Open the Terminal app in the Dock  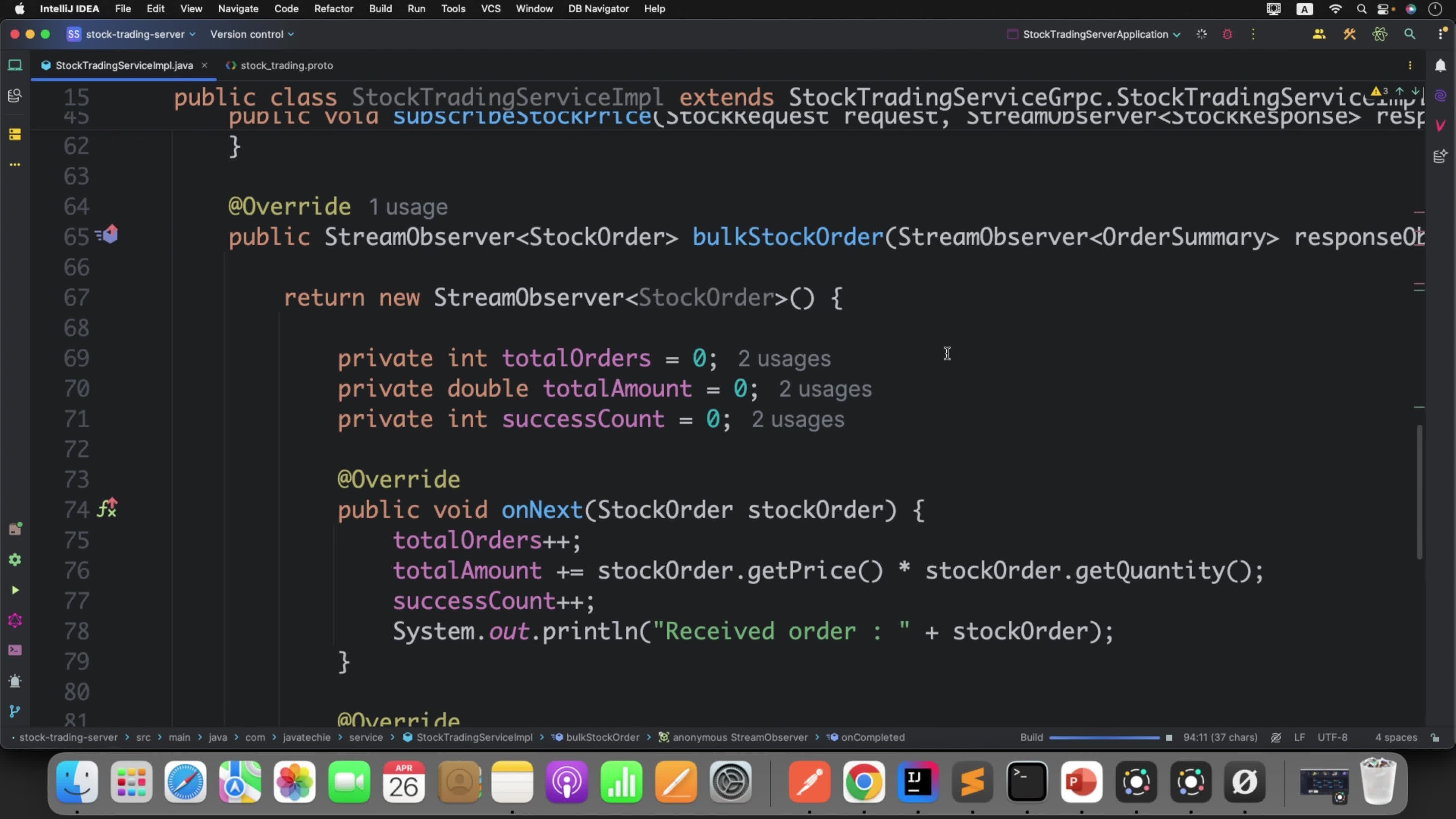coord(1026,782)
